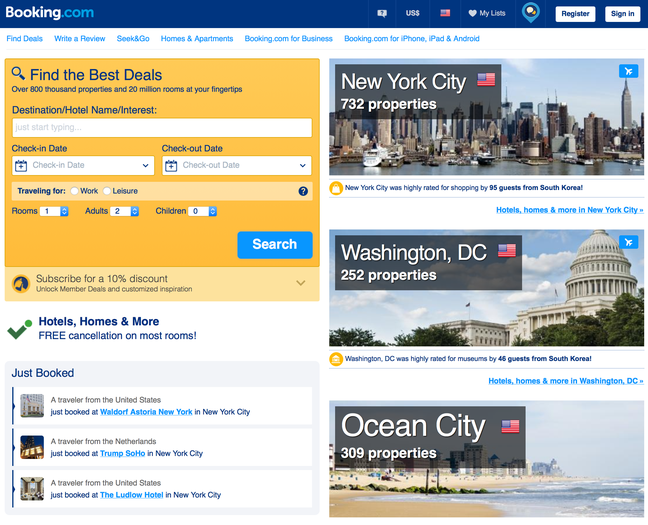Click the magnifying glass icon beside Find the Best Deals
Image resolution: width=648 pixels, height=525 pixels.
(18, 74)
